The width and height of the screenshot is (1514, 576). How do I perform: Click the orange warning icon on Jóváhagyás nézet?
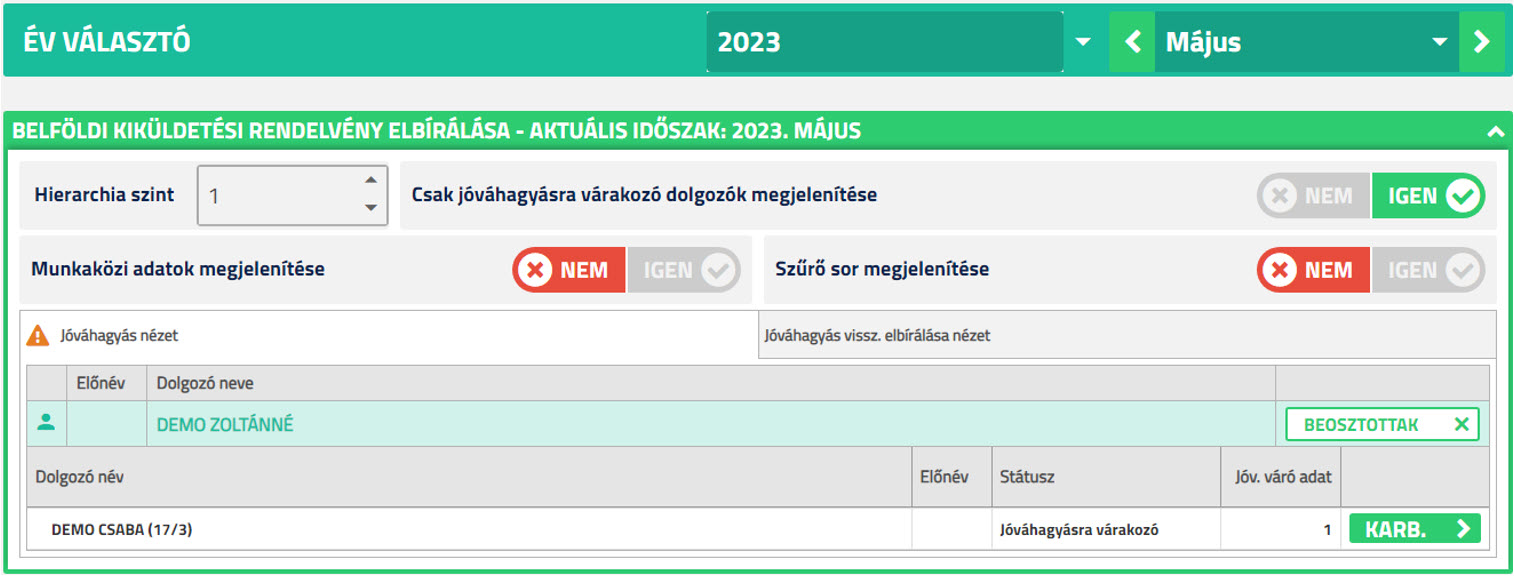point(37,336)
